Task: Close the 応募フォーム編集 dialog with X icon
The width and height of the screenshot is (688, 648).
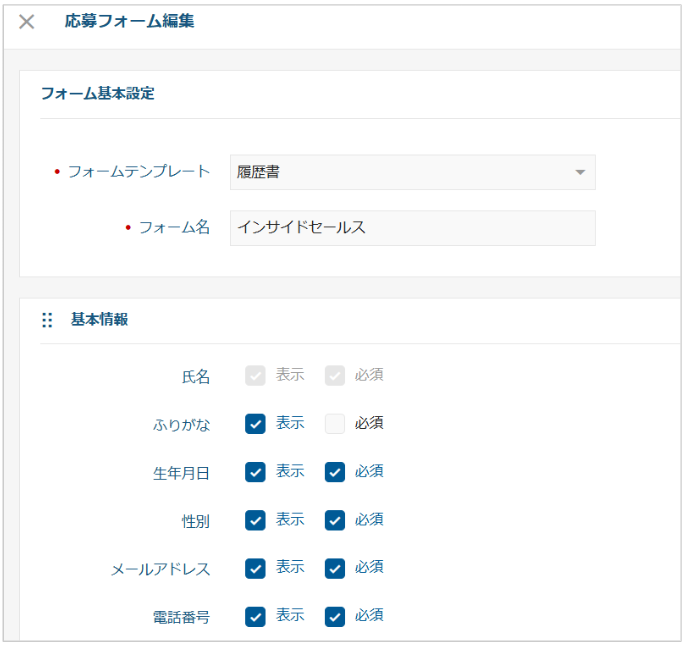Action: coord(26,21)
